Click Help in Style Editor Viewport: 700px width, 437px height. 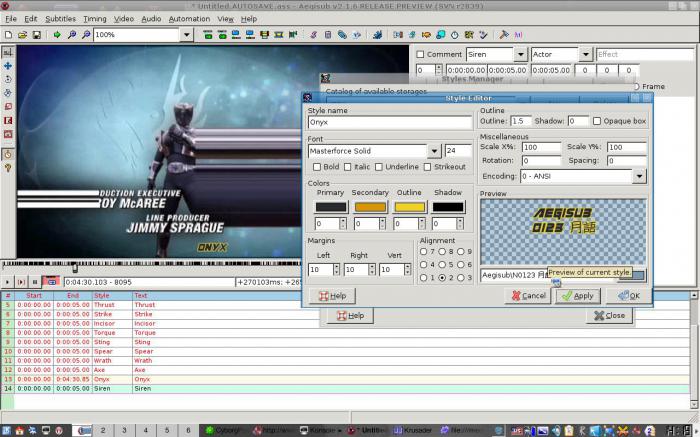pos(333,296)
